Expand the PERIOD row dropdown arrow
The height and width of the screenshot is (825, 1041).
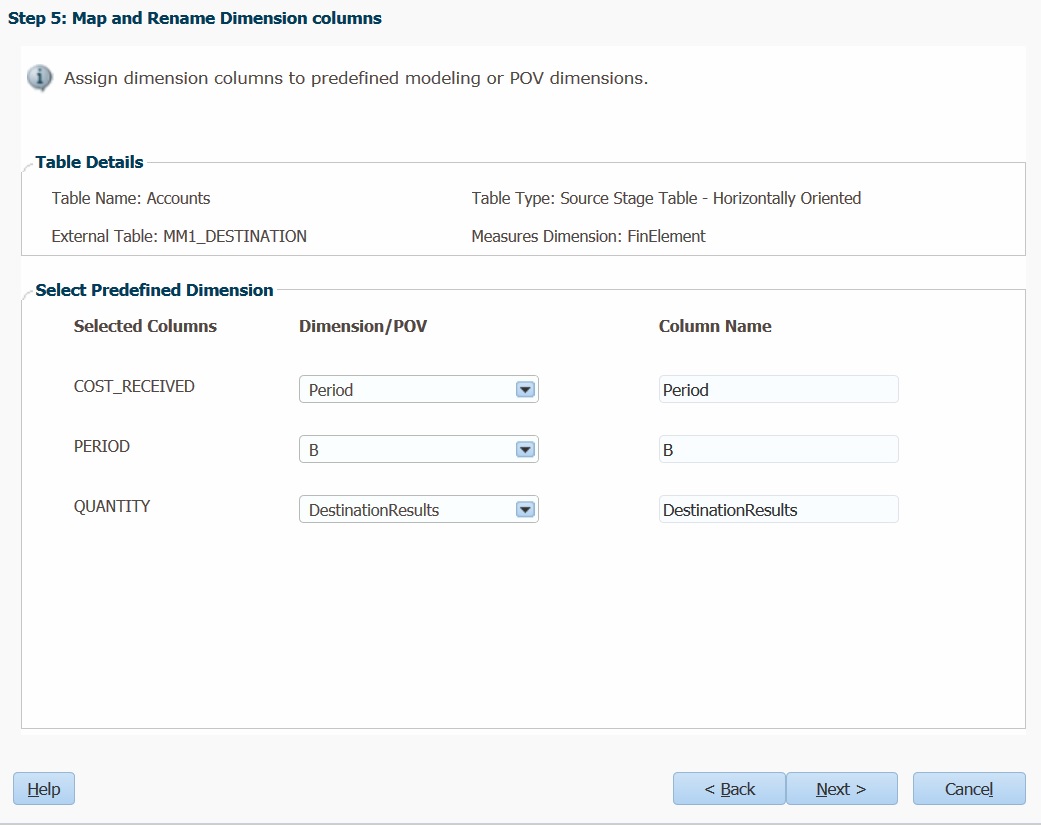[525, 450]
